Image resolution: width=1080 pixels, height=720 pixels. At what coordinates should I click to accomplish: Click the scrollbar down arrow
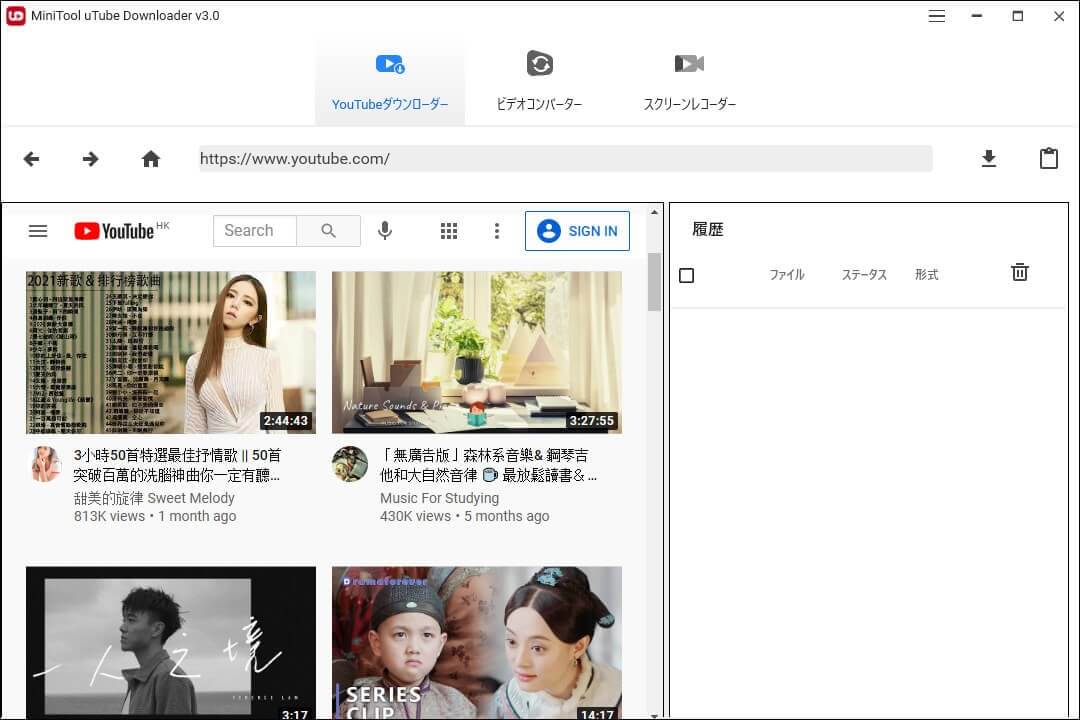[654, 715]
